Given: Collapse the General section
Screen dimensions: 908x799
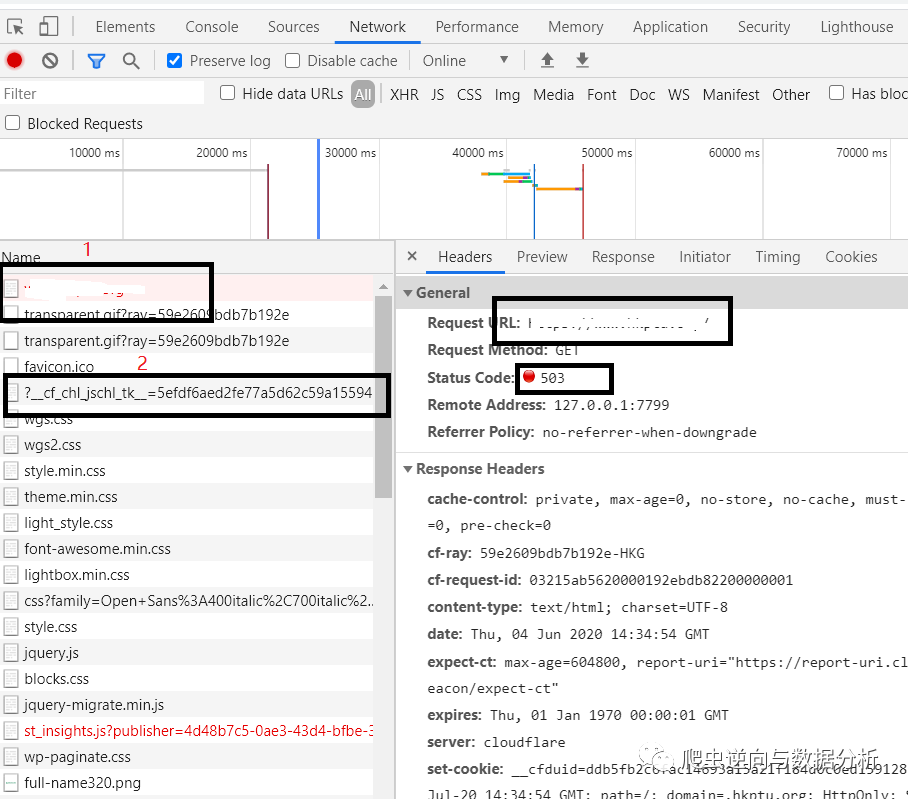Looking at the screenshot, I should pos(408,293).
